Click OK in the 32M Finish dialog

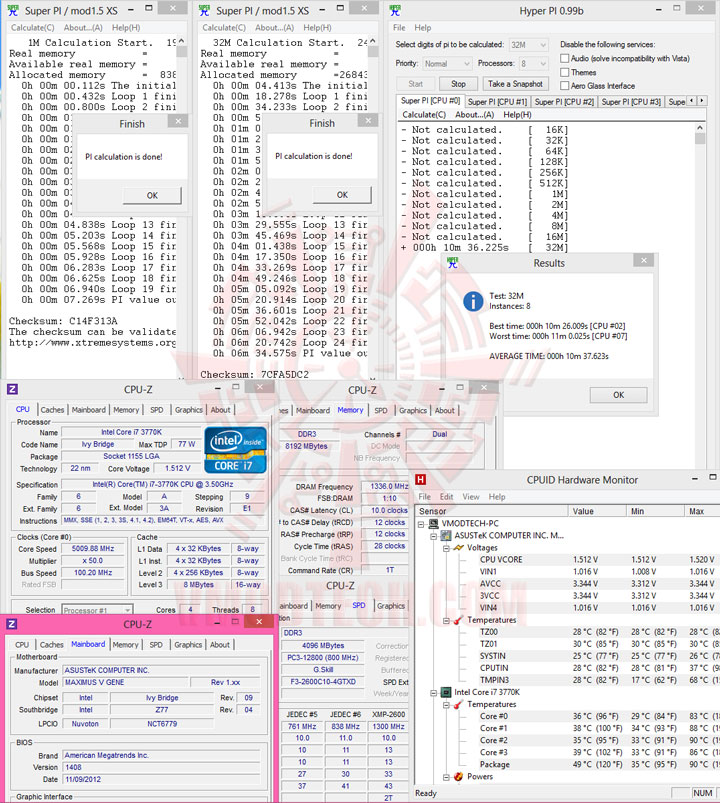pyautogui.click(x=342, y=195)
